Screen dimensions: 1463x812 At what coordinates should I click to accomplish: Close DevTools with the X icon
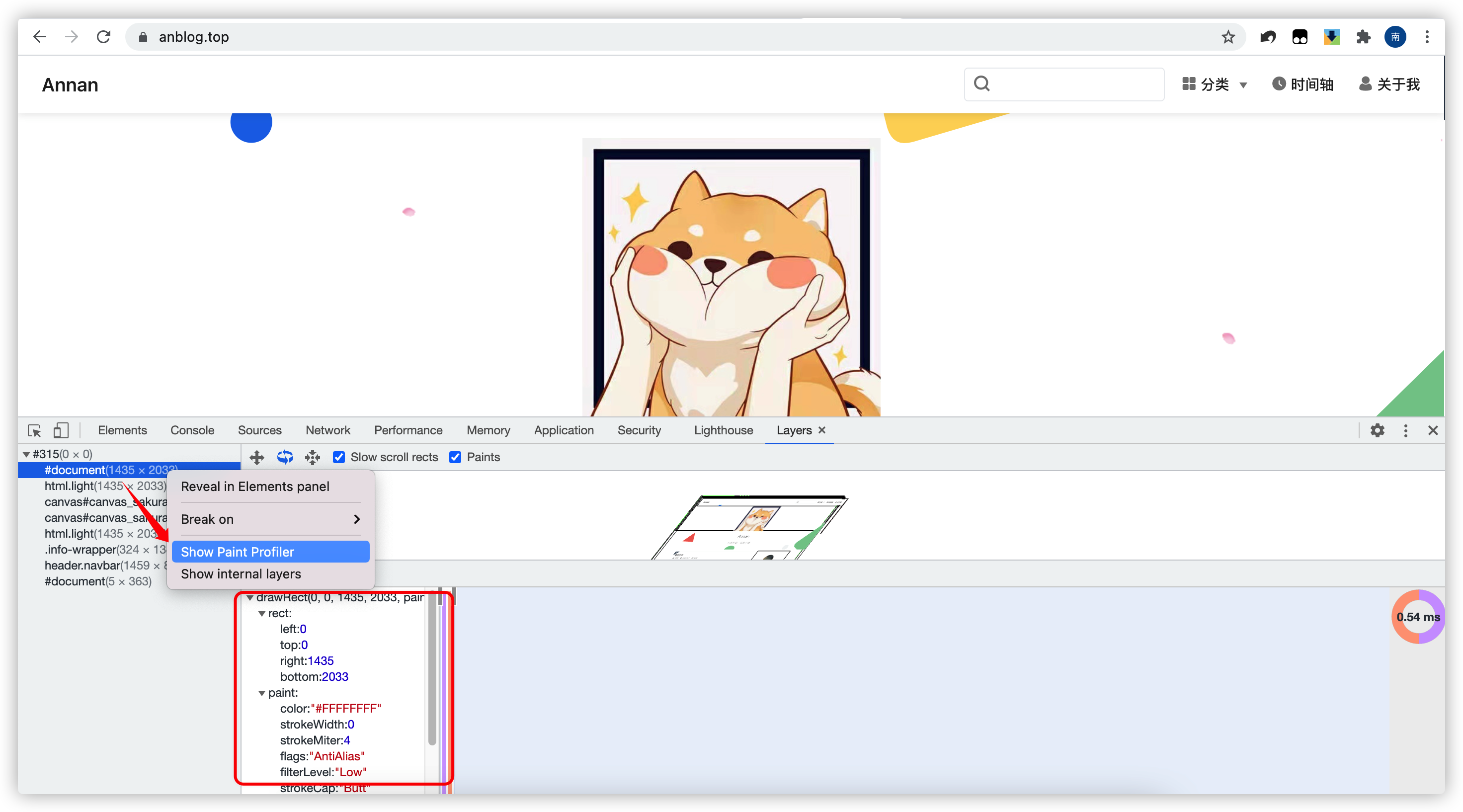tap(1433, 430)
